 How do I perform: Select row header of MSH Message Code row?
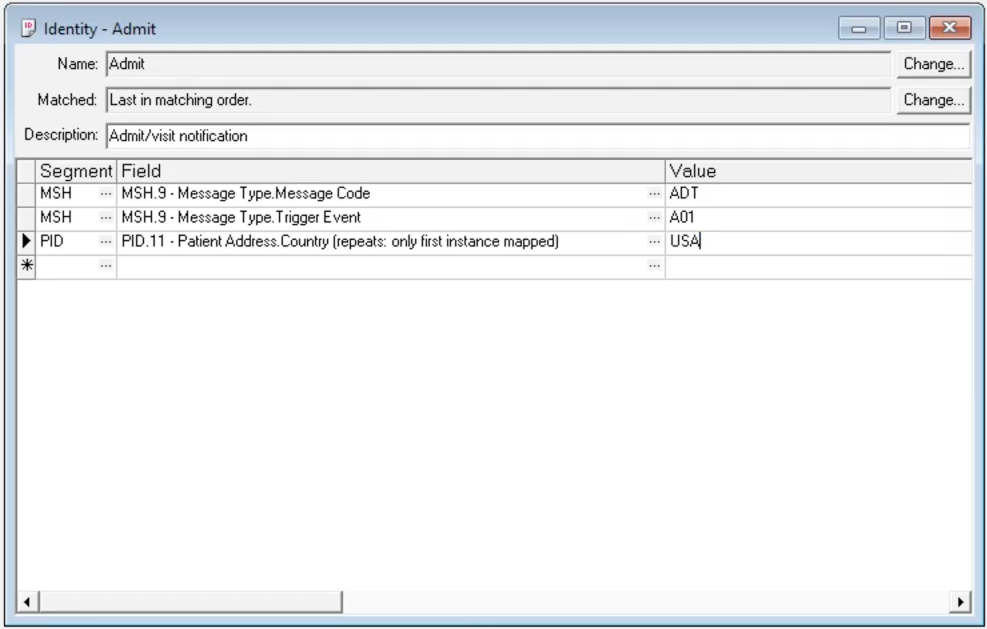click(x=26, y=194)
